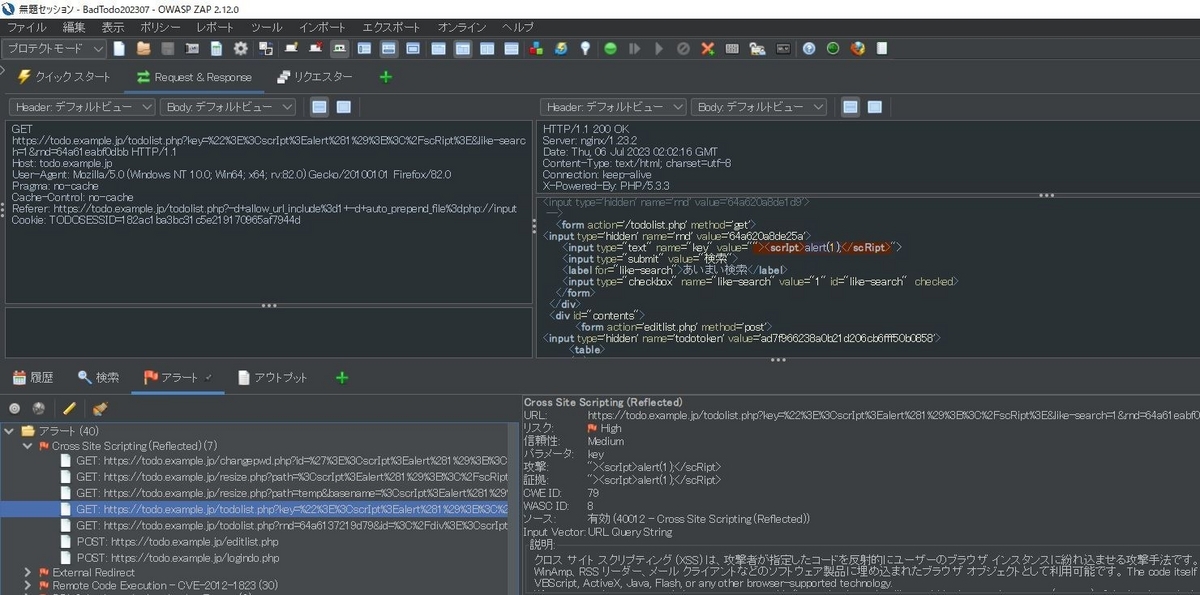Collapse the アラート (40) root tree node
Viewport: 1200px width, 595px height.
pyautogui.click(x=9, y=431)
